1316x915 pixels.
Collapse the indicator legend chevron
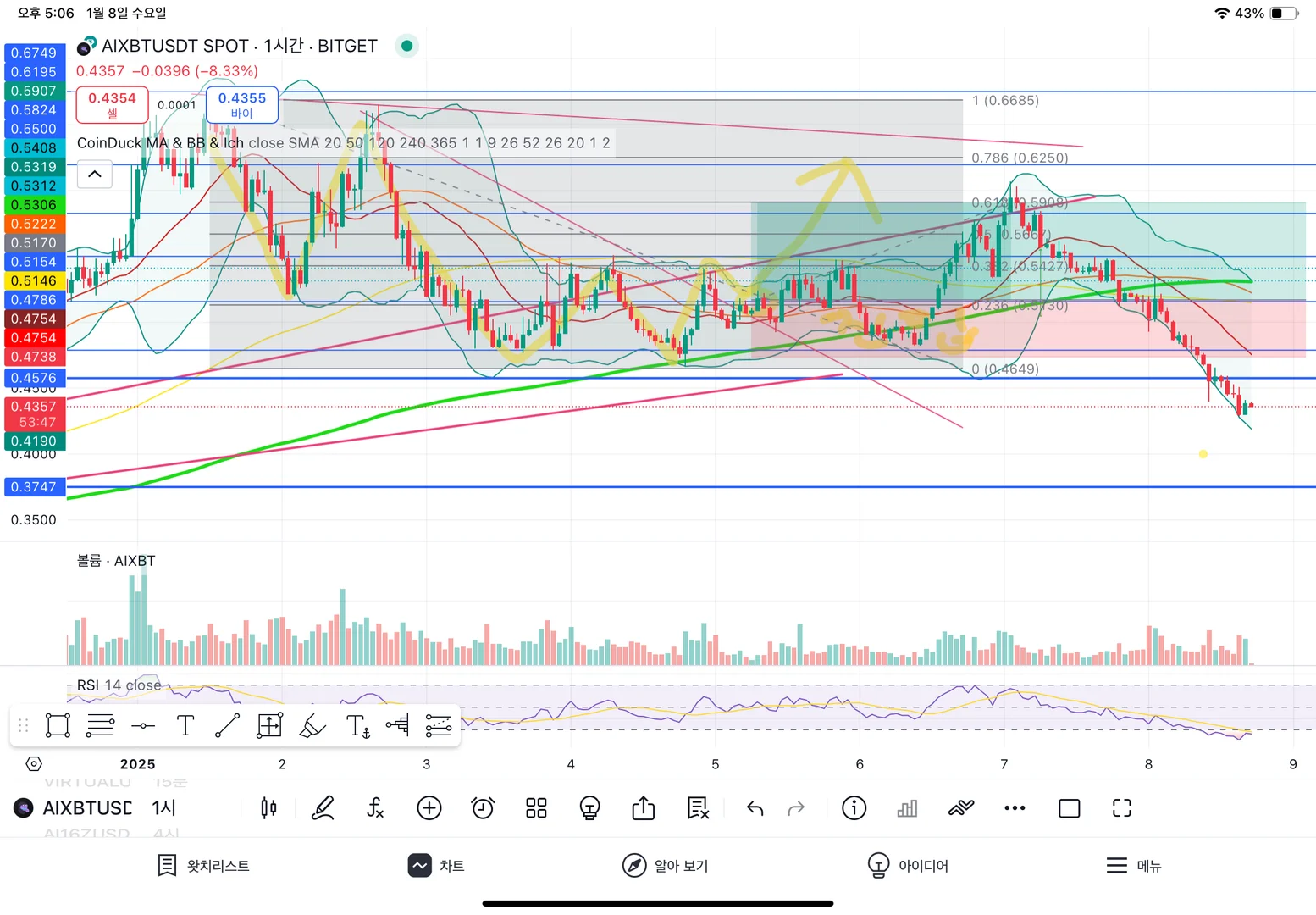95,175
